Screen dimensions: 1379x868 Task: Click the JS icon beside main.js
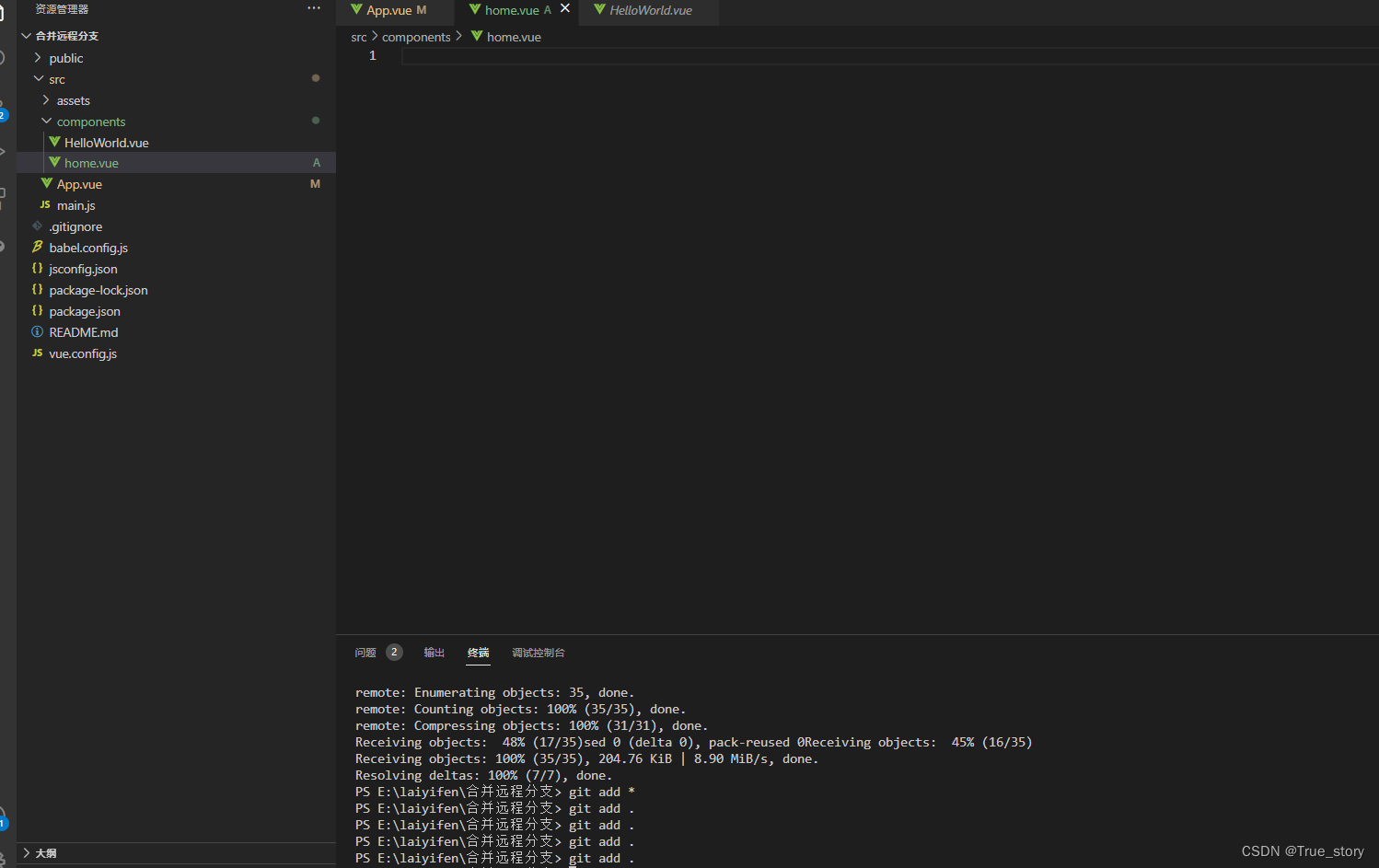click(x=45, y=204)
